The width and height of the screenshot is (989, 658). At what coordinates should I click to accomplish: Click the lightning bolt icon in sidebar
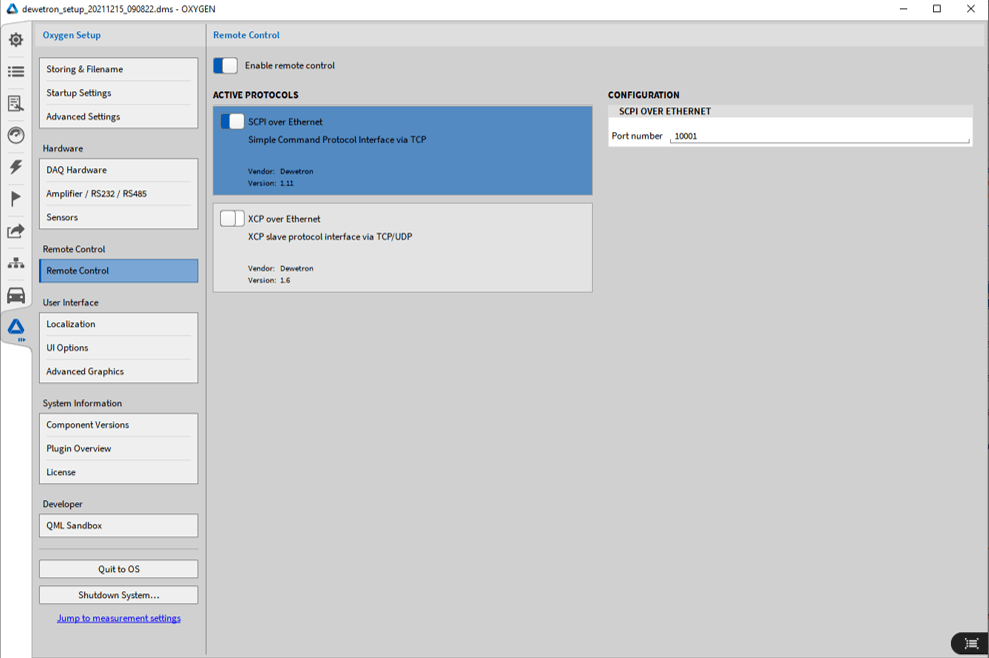[x=16, y=167]
